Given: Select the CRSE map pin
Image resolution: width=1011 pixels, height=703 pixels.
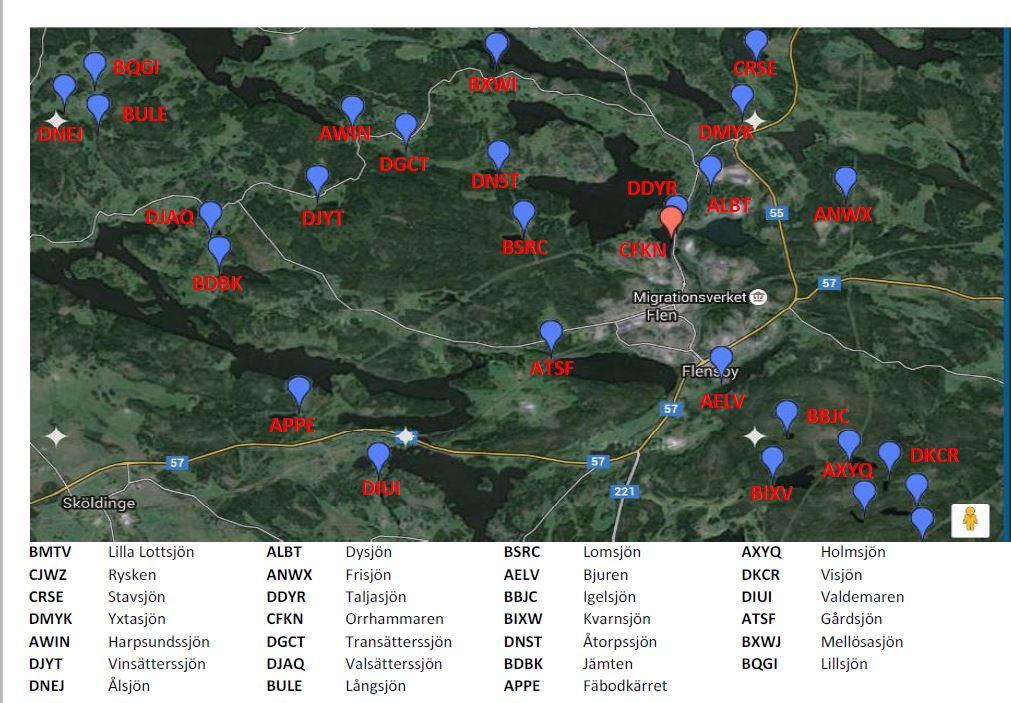Looking at the screenshot, I should pos(756,44).
